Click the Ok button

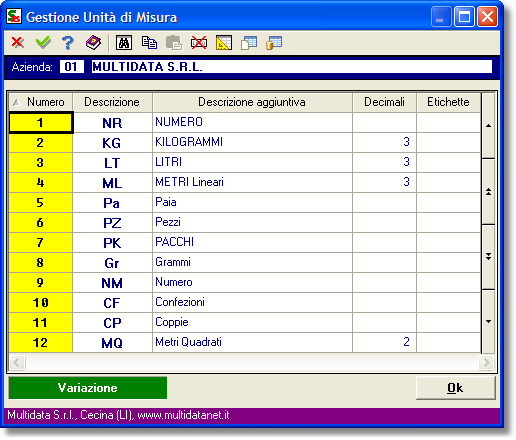(x=455, y=388)
